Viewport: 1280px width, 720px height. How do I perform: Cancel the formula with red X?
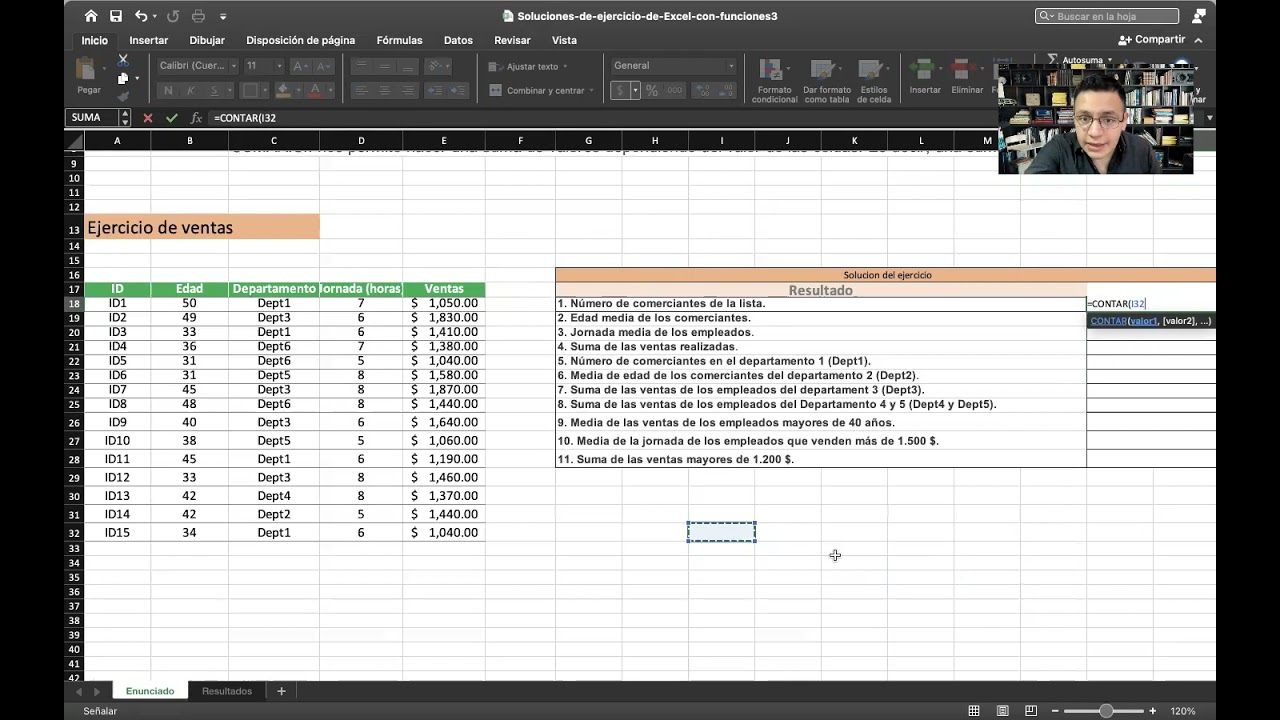[x=148, y=118]
